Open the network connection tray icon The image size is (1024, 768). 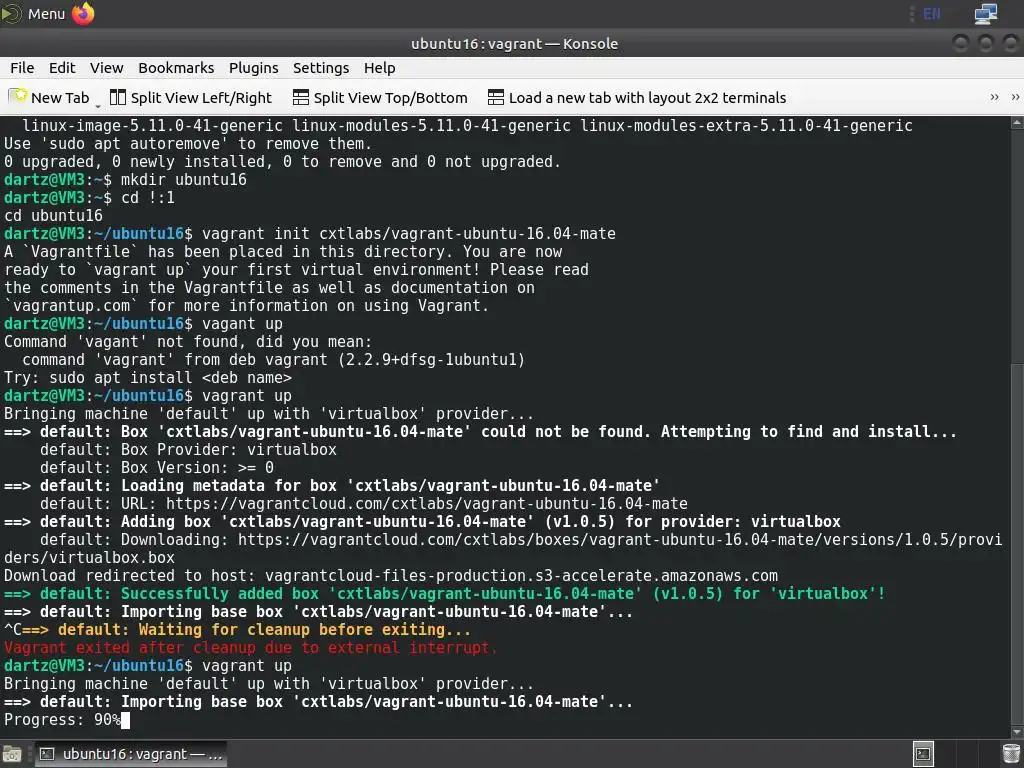click(985, 14)
